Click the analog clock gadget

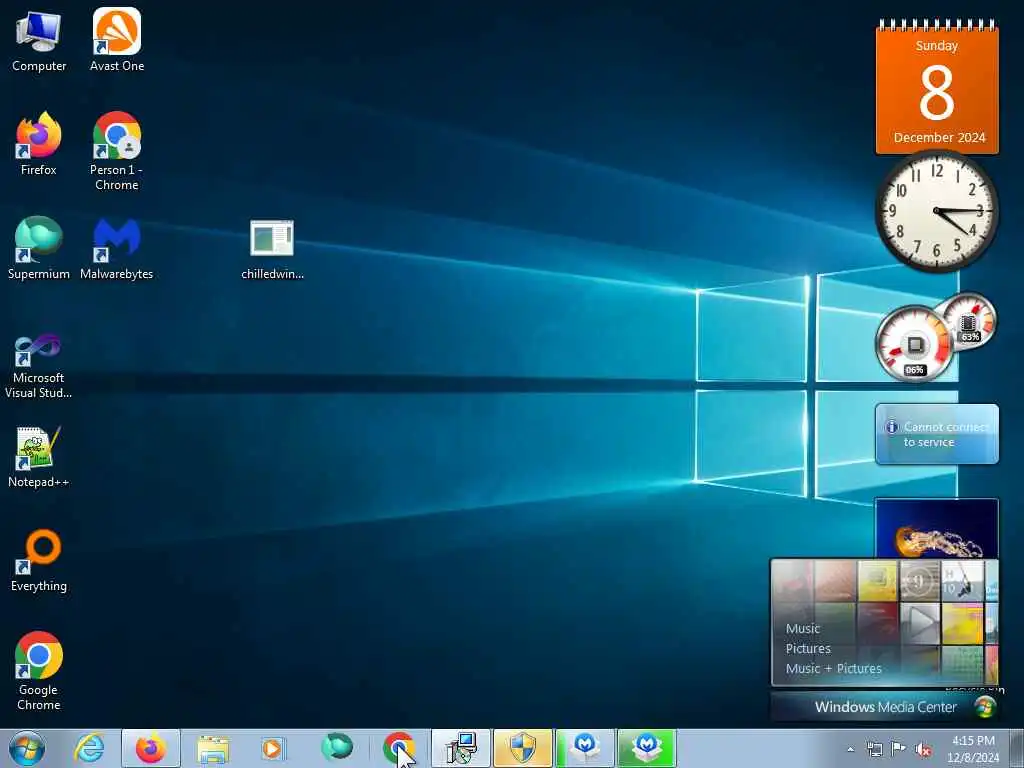pyautogui.click(x=936, y=210)
